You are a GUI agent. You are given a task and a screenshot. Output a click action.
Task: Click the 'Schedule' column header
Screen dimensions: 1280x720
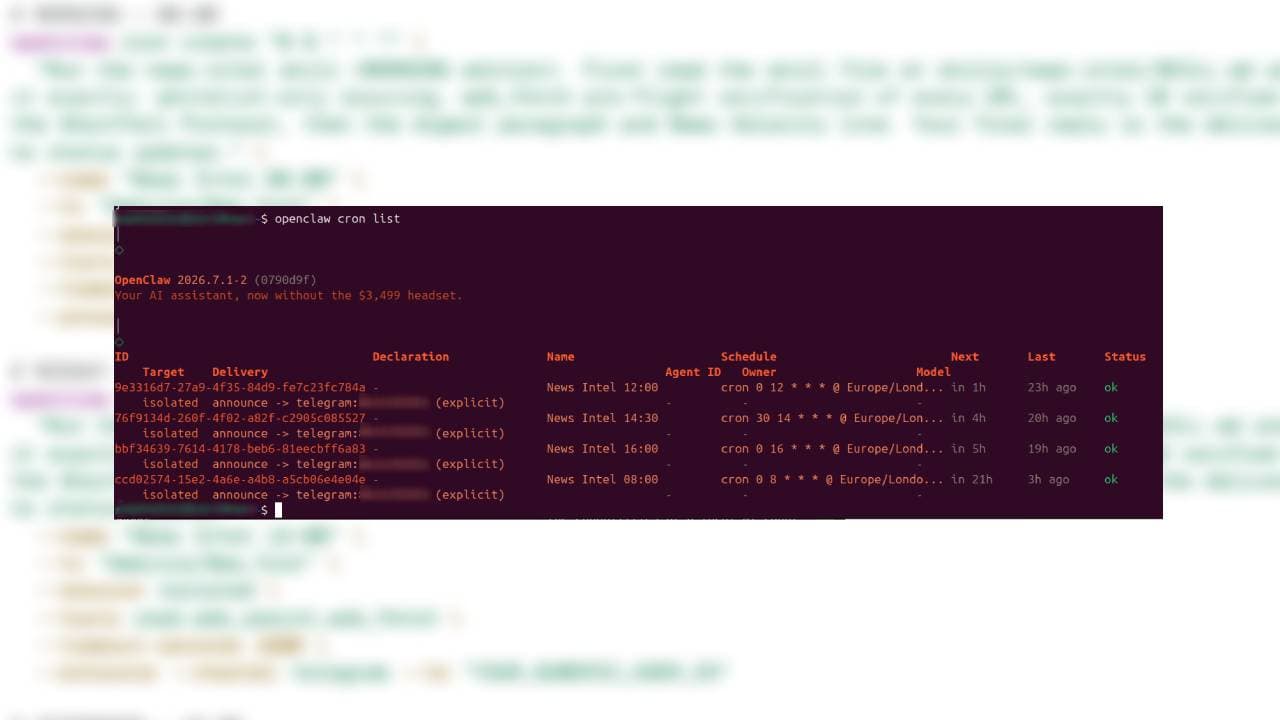pyautogui.click(x=749, y=356)
